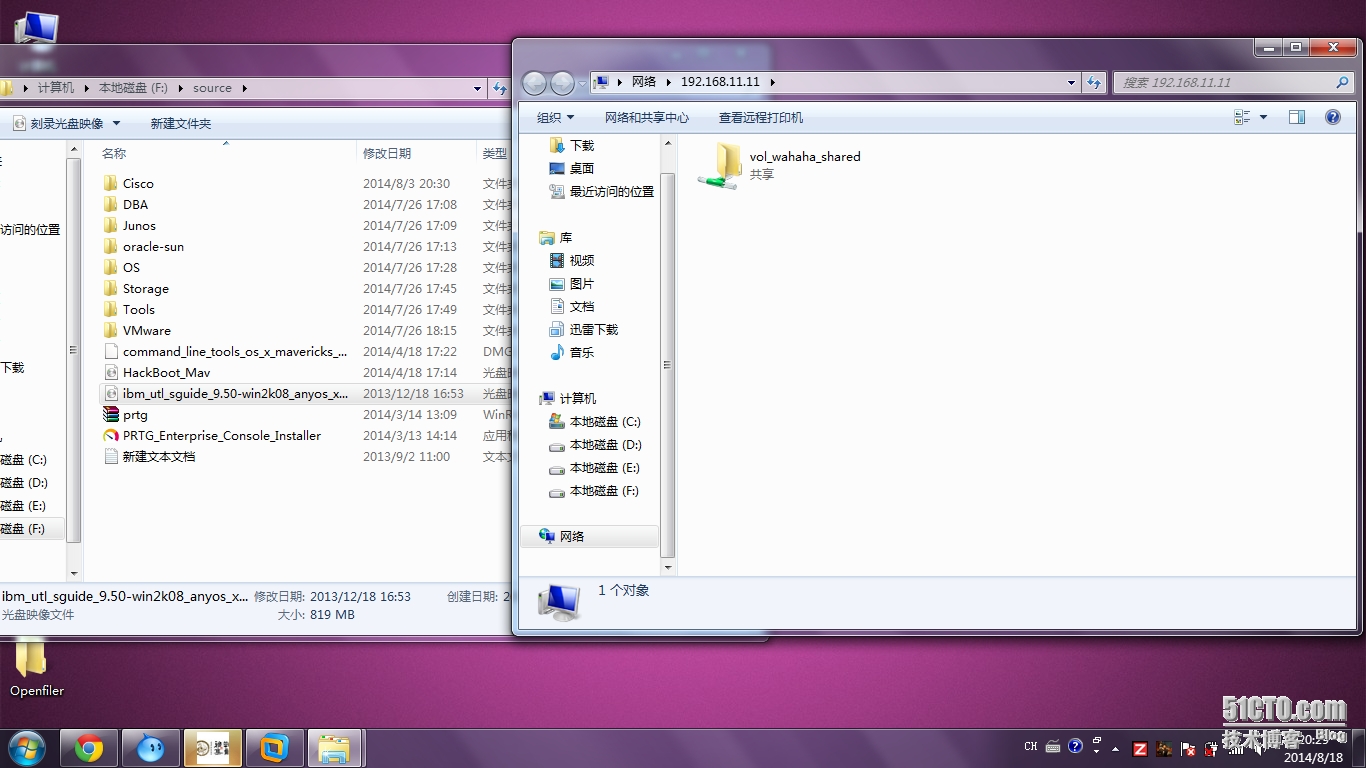Expand the view options dropdown arrow
This screenshot has height=768, width=1366.
(x=1263, y=117)
